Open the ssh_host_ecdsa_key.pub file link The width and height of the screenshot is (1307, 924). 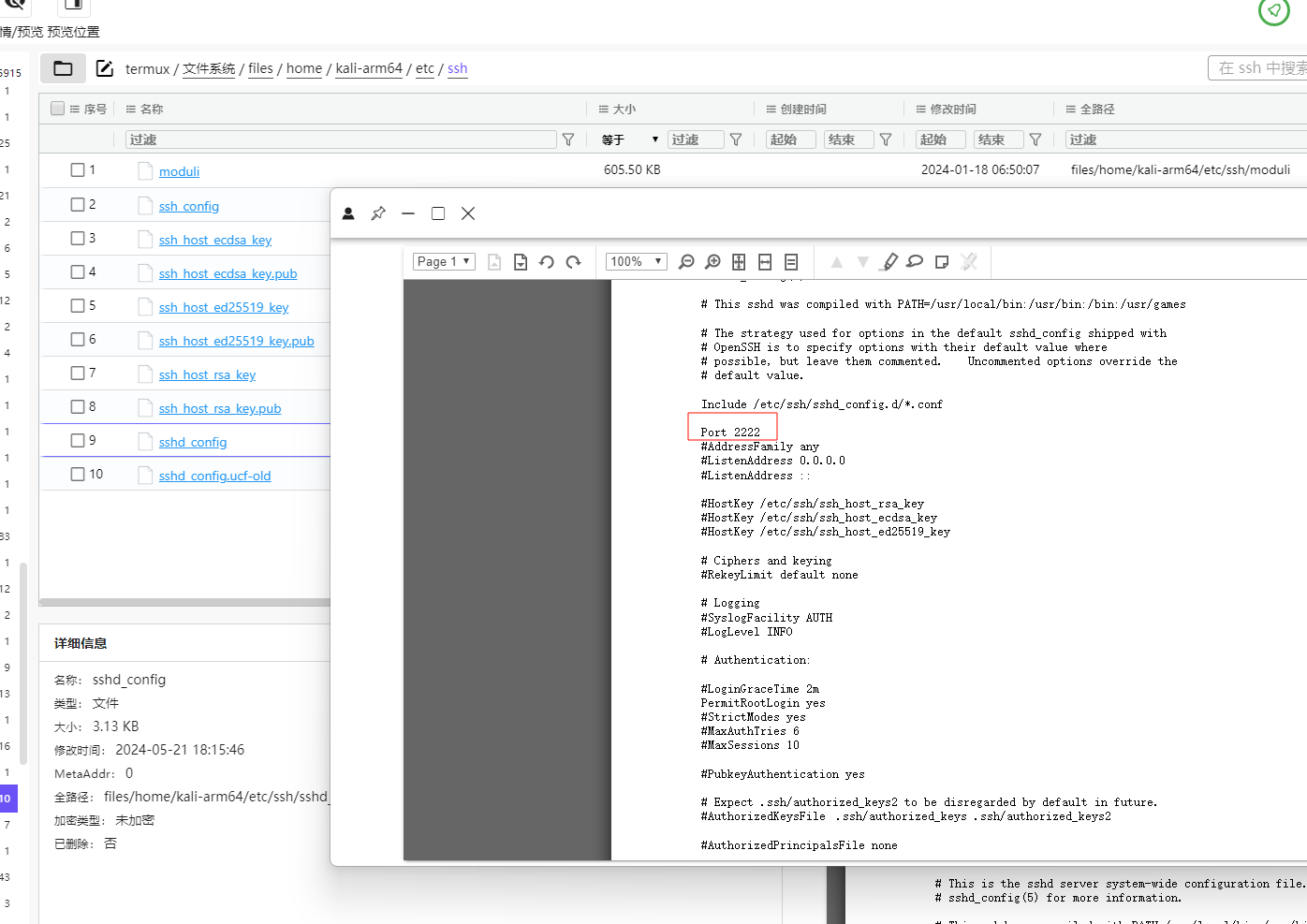coord(228,273)
